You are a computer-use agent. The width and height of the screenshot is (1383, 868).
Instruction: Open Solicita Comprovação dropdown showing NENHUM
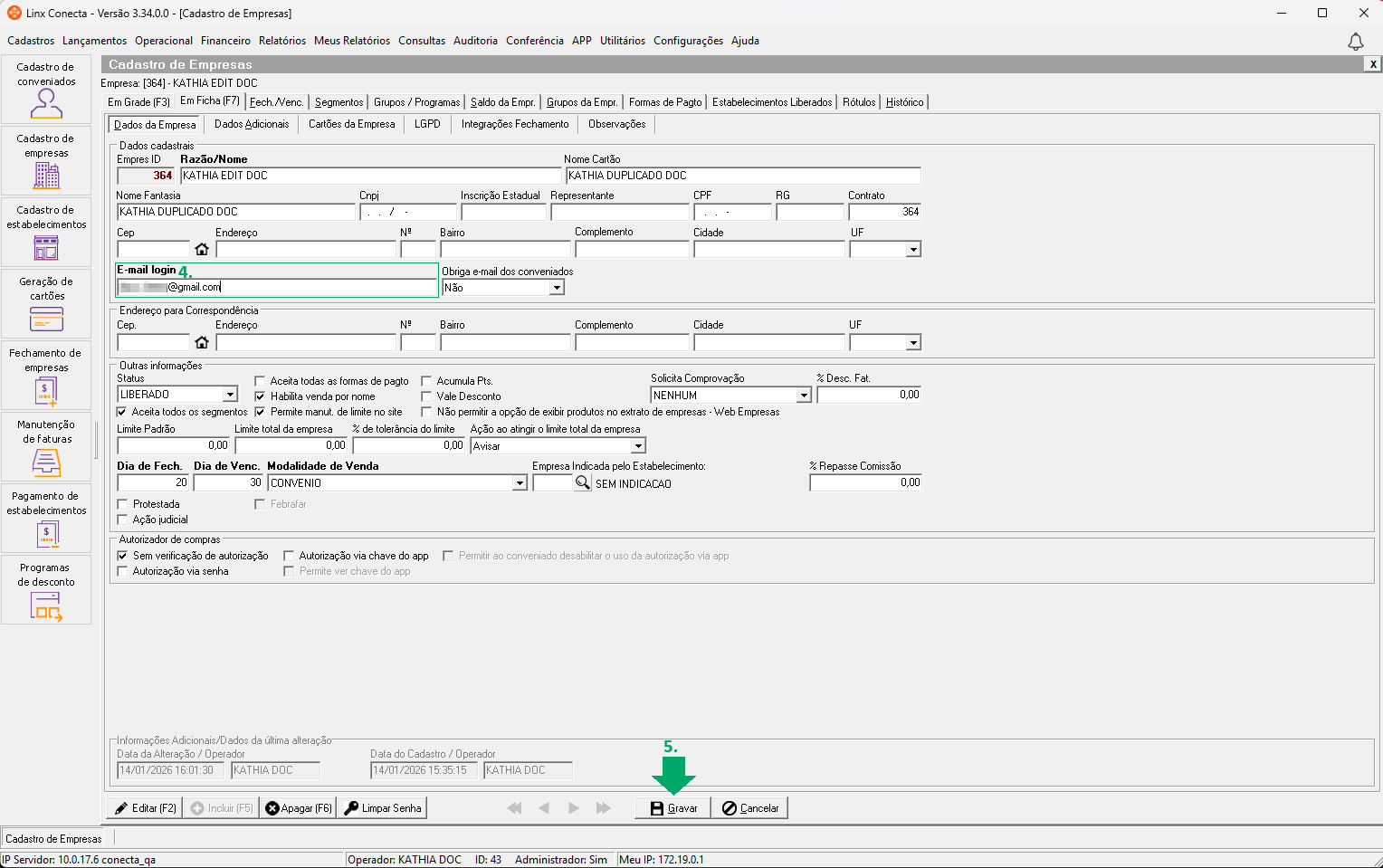804,396
